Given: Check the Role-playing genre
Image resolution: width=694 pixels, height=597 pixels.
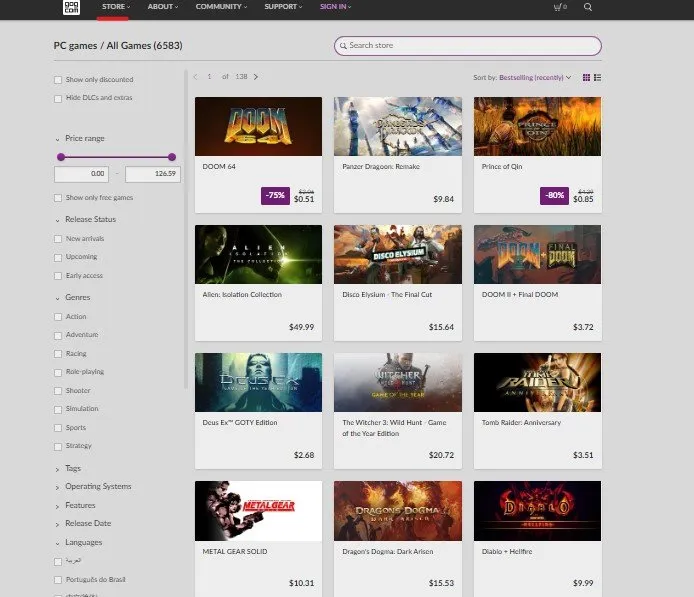Looking at the screenshot, I should [58, 372].
